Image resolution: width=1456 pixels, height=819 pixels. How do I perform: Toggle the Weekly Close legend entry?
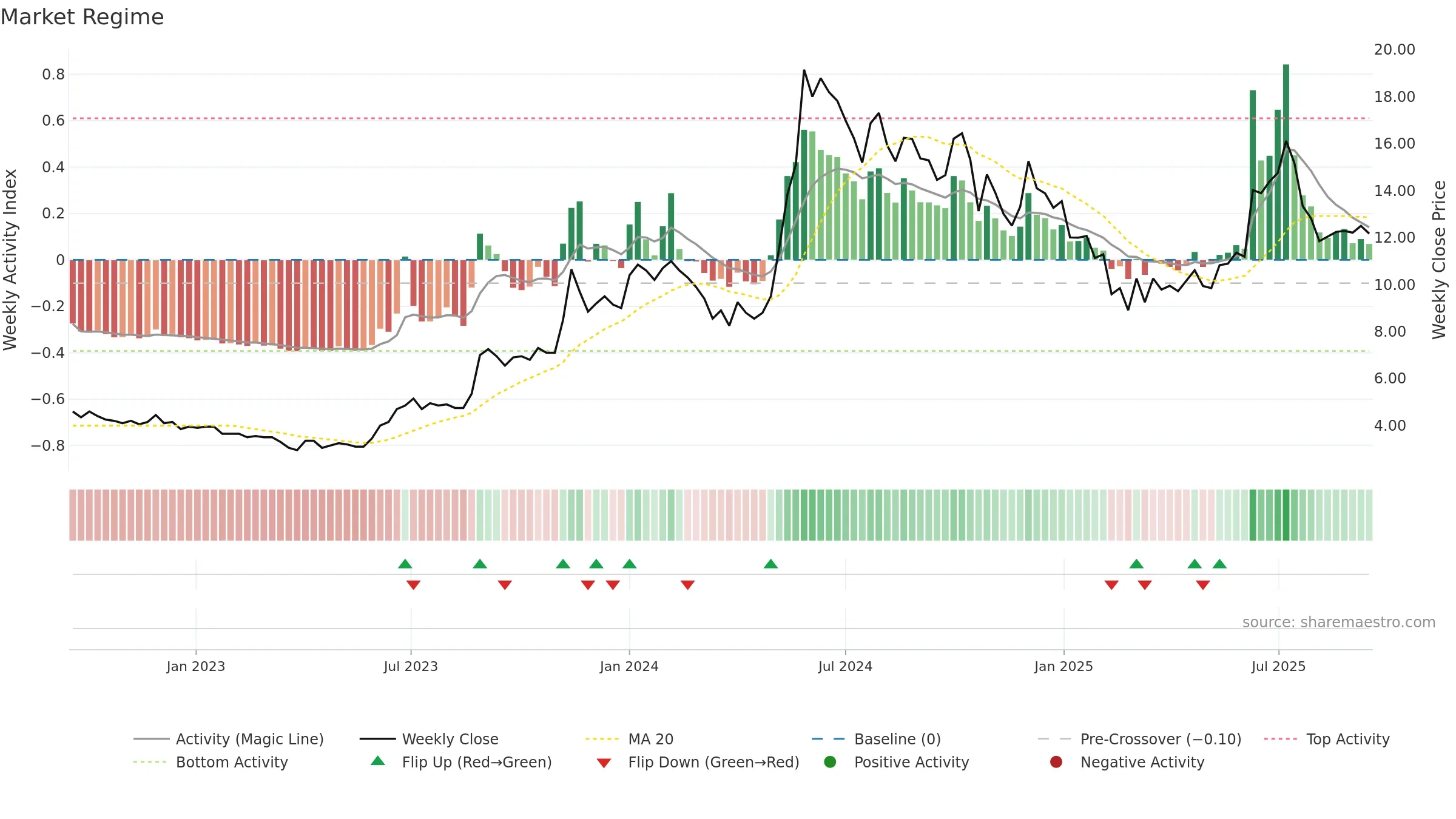point(429,739)
